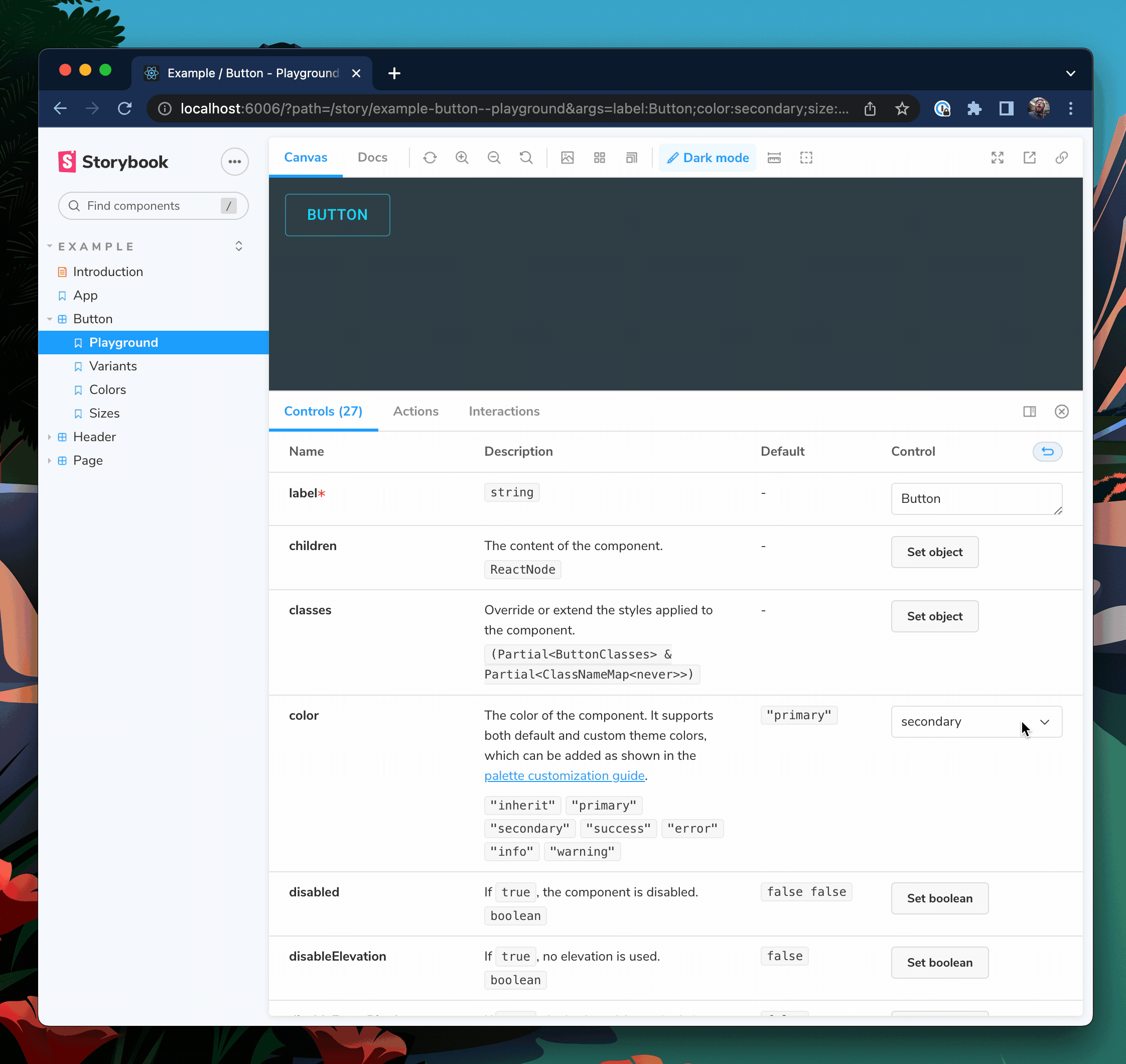Toggle the grid background icon

(599, 158)
